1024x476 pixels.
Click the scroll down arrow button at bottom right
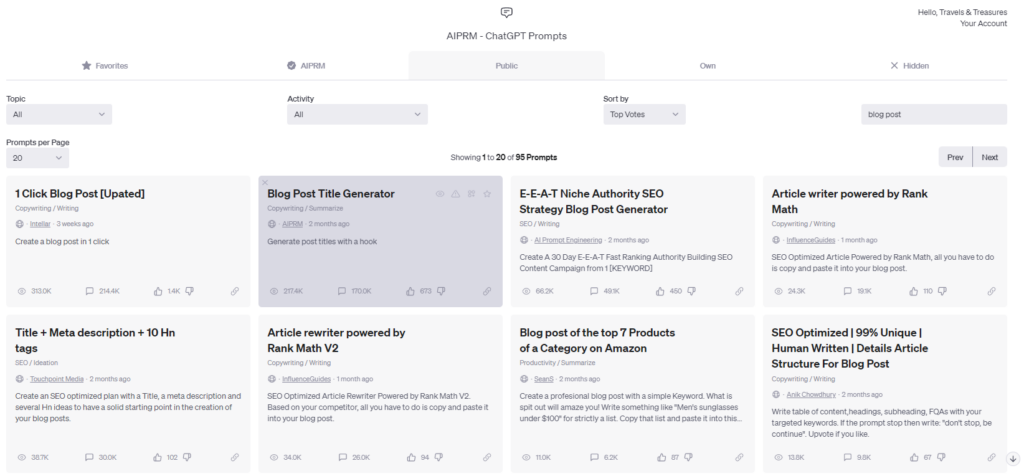[x=1013, y=458]
